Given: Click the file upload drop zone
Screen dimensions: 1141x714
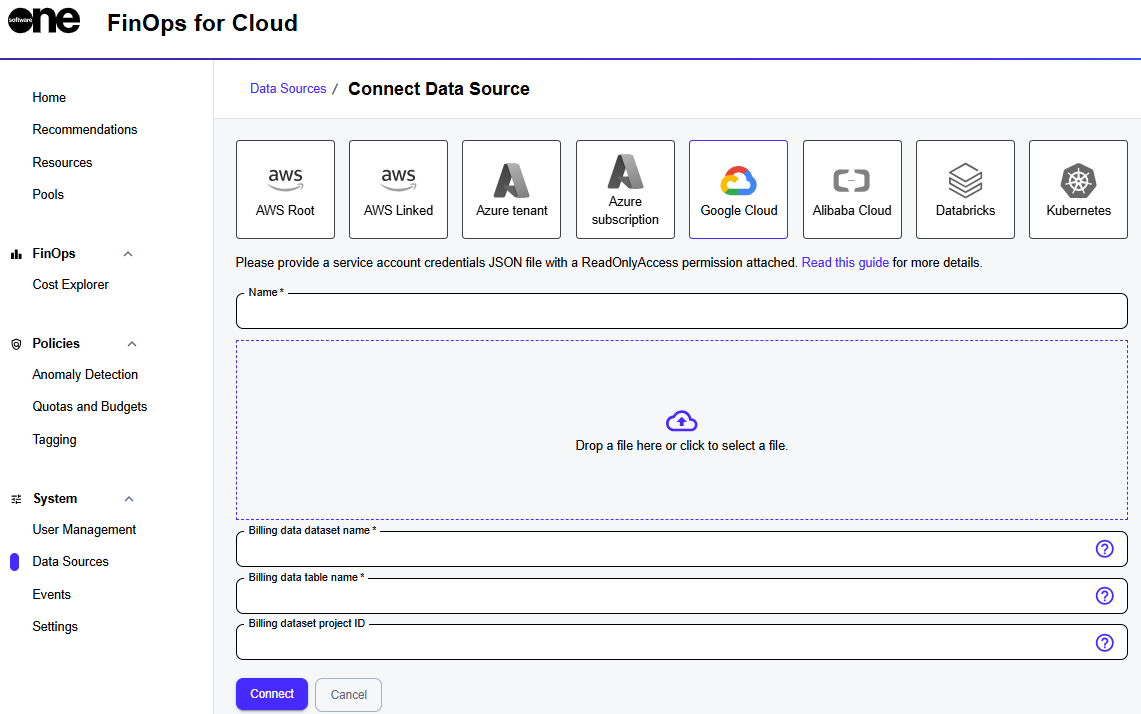Looking at the screenshot, I should (681, 430).
